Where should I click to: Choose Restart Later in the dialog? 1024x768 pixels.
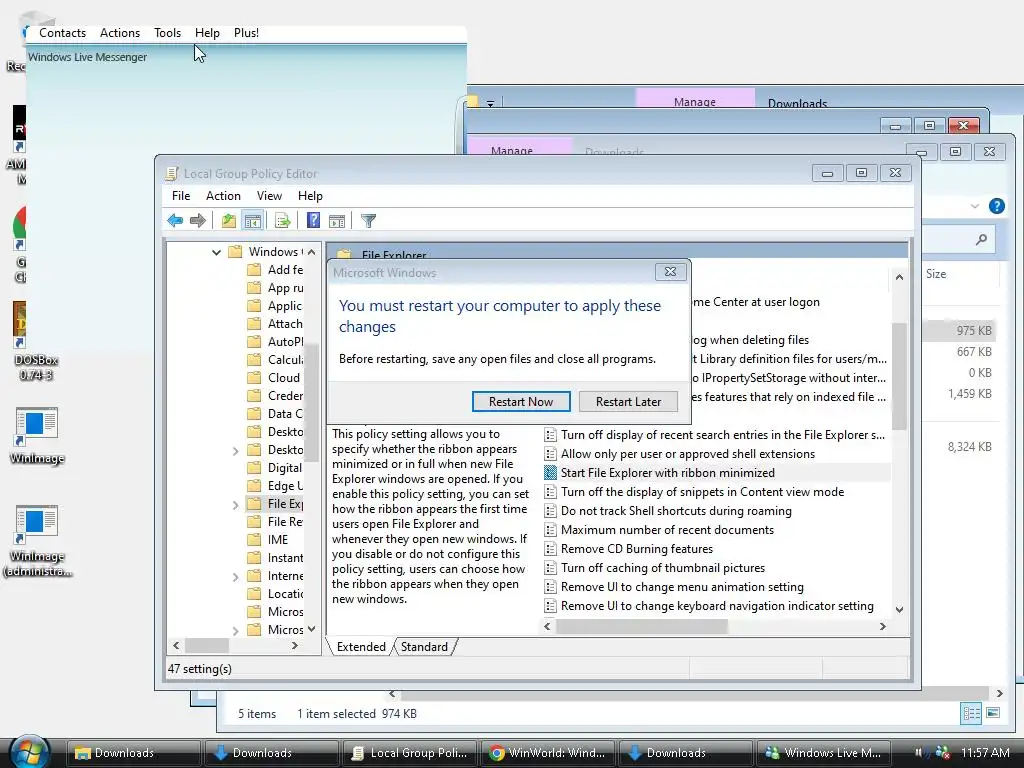point(628,402)
